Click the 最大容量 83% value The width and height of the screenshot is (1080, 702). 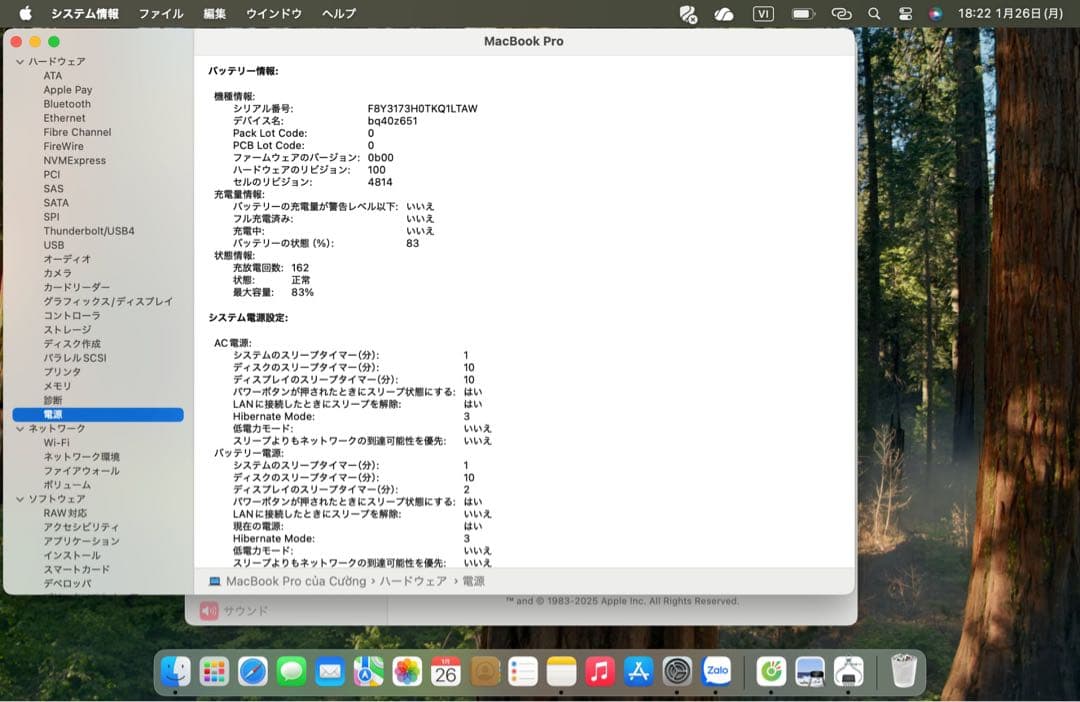(x=302, y=292)
